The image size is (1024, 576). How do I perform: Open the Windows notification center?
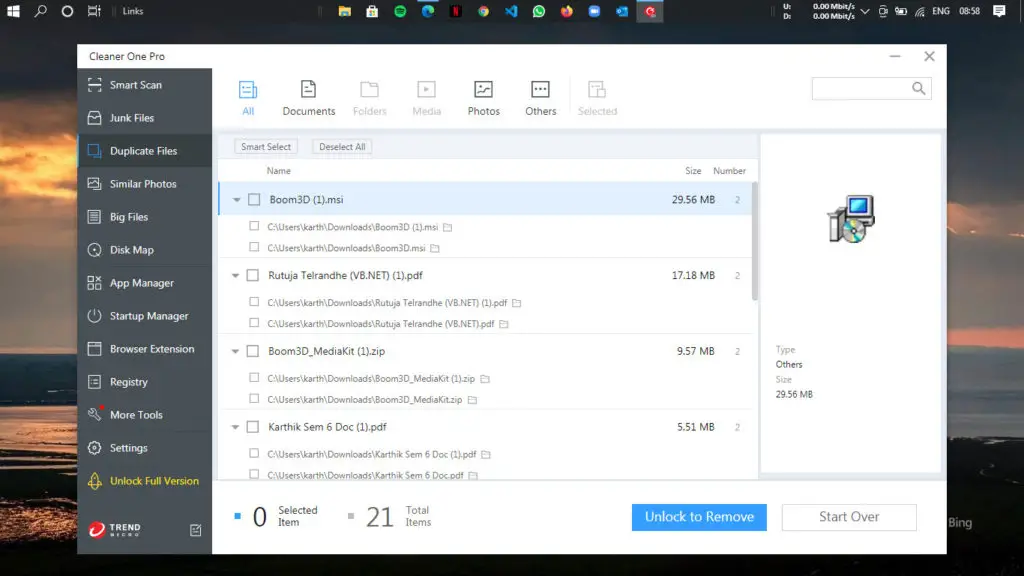click(999, 11)
